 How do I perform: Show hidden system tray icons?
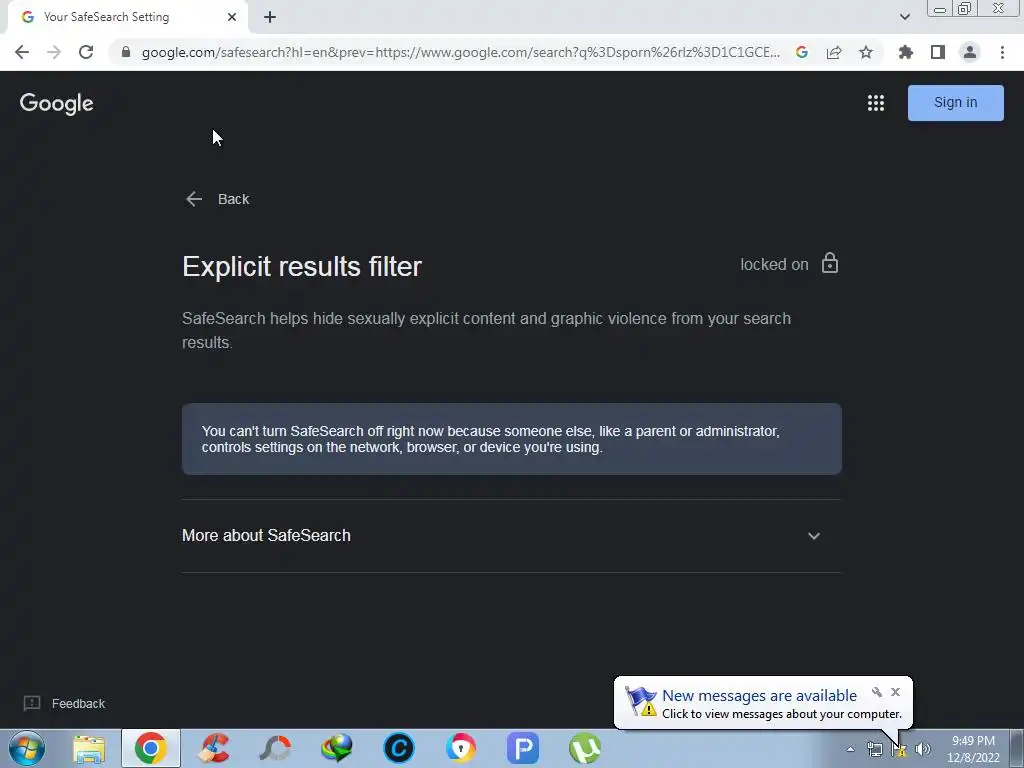point(850,749)
